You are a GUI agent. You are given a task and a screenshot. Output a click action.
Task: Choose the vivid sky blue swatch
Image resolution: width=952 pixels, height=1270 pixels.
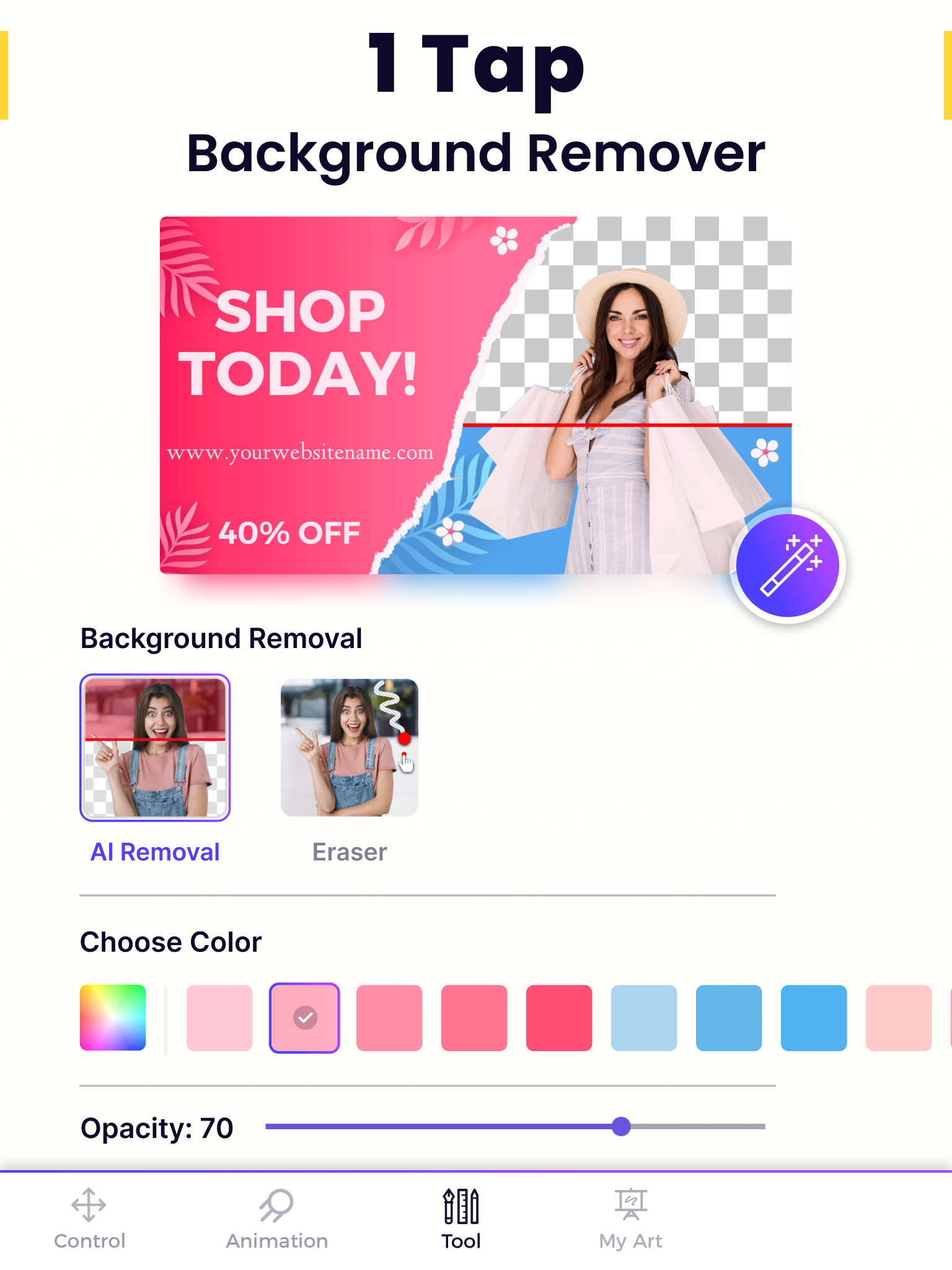(x=814, y=1018)
